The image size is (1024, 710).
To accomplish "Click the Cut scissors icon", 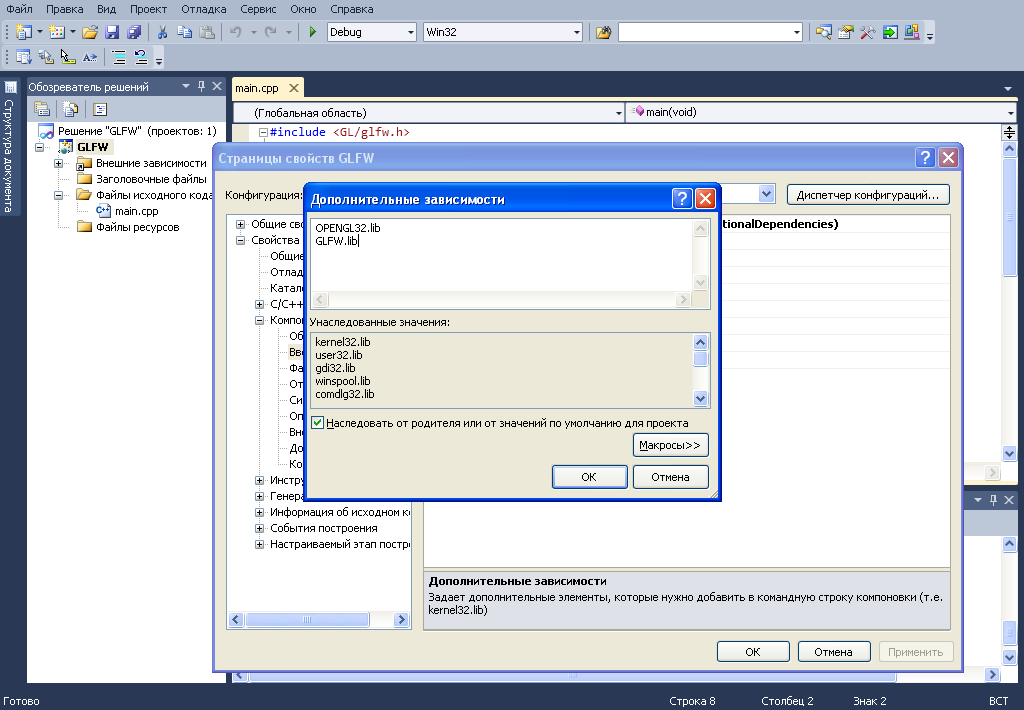I will (163, 32).
